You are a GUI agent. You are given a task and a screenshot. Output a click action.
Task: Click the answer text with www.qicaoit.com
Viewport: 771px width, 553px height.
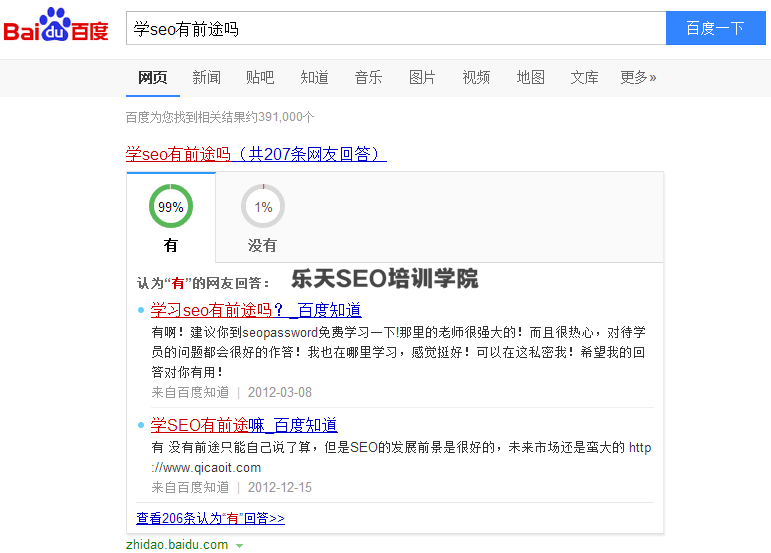tap(401, 457)
